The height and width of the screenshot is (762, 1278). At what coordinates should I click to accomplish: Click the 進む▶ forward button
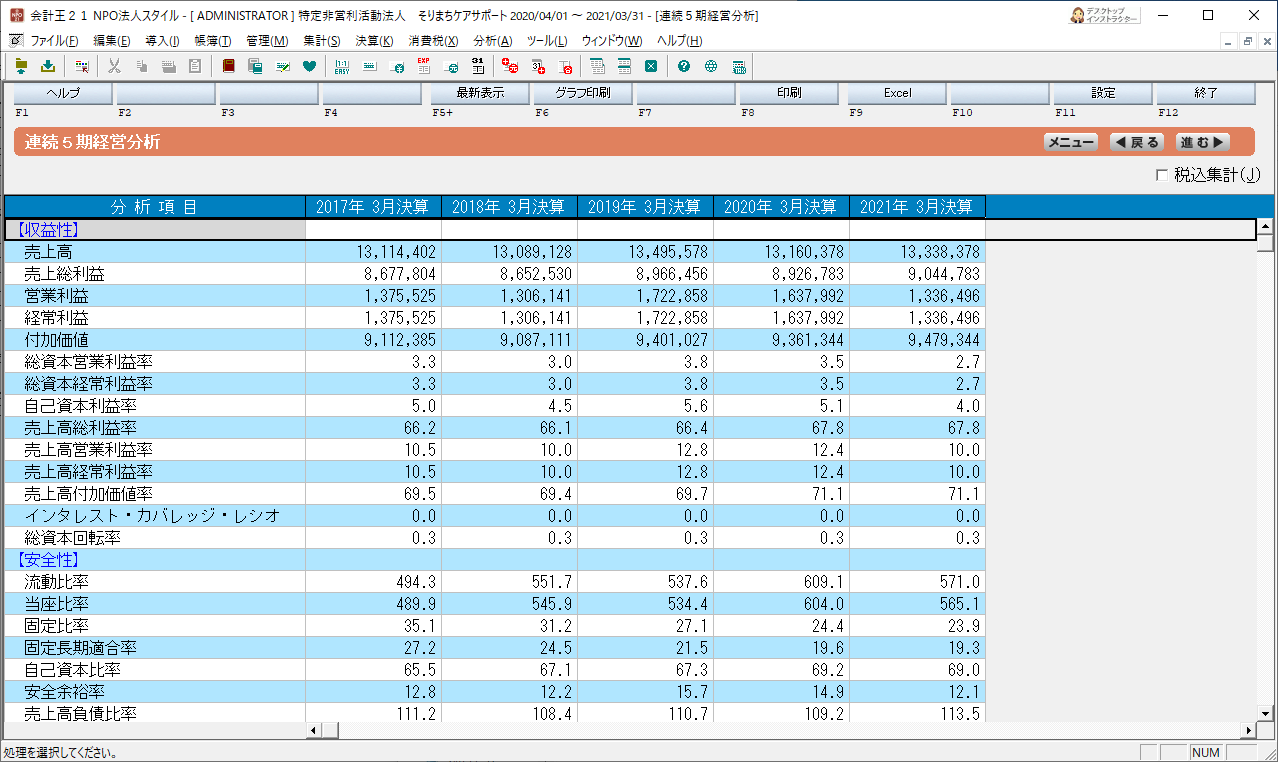pos(1202,143)
